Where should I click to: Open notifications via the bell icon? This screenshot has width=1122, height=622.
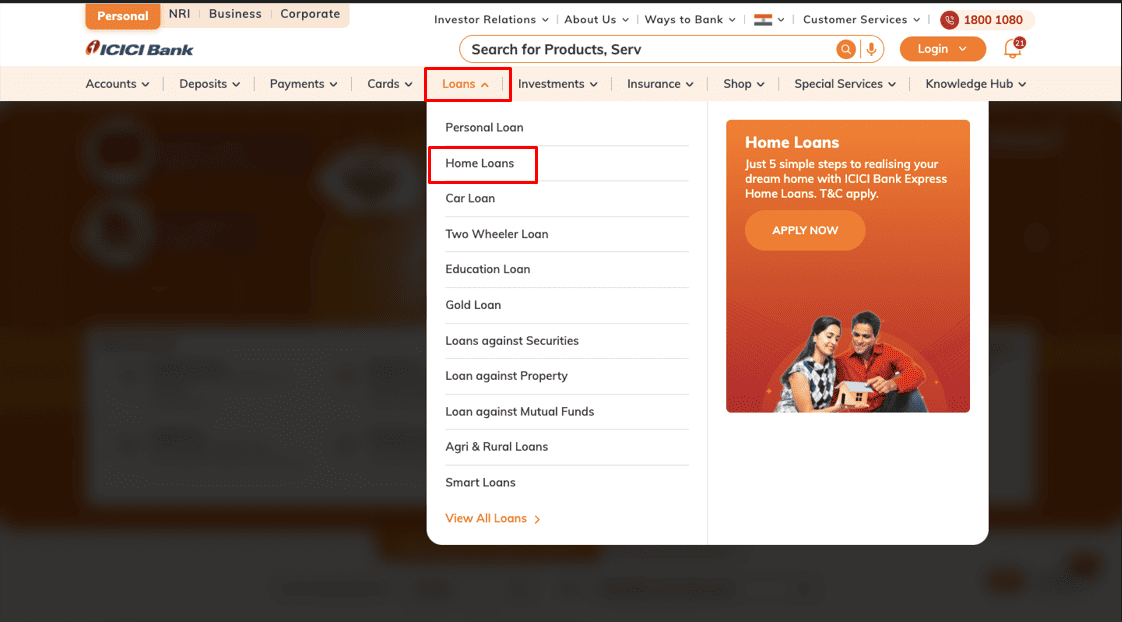pos(1011,49)
